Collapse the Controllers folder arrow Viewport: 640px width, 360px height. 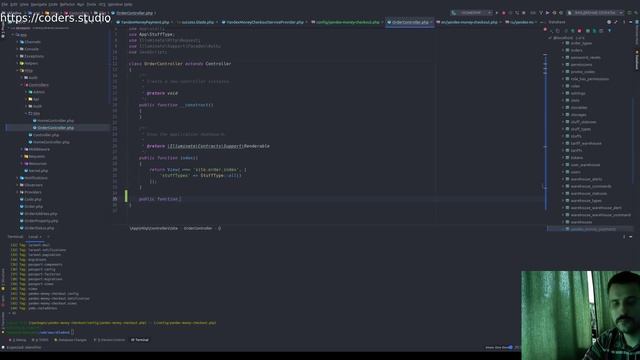(x=22, y=85)
